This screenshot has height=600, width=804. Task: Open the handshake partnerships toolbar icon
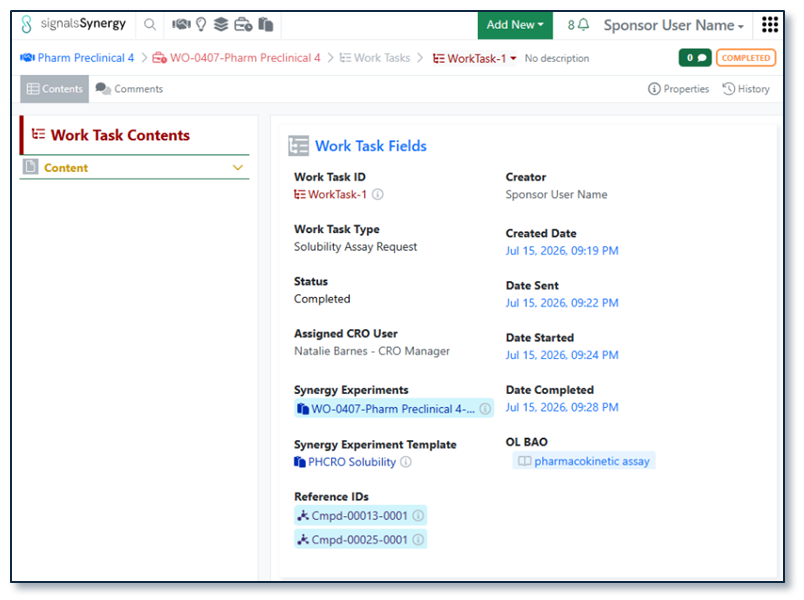181,24
